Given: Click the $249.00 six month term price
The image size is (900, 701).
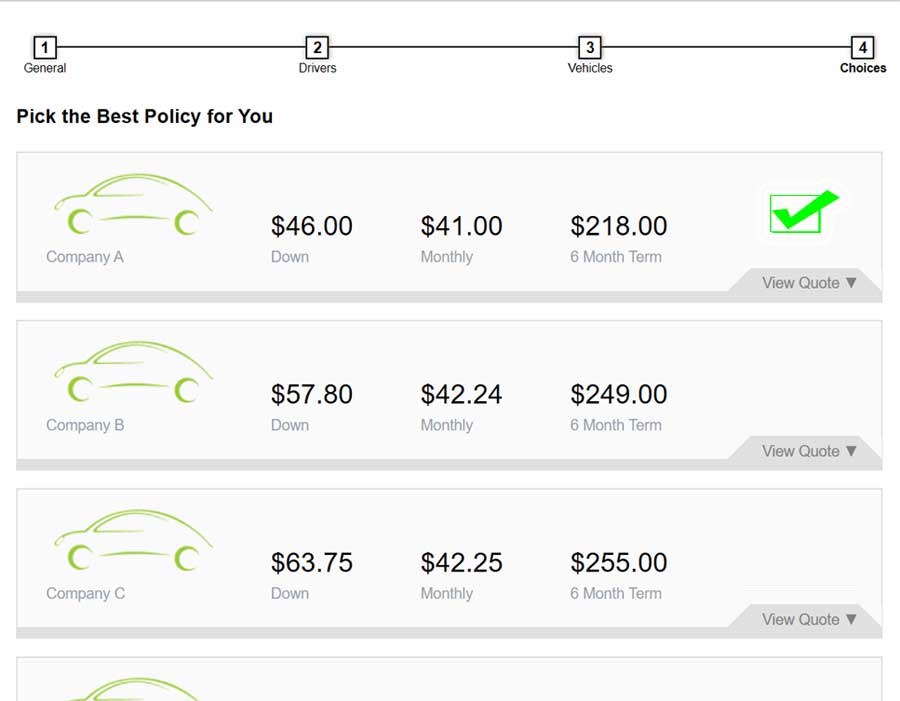Looking at the screenshot, I should 619,394.
